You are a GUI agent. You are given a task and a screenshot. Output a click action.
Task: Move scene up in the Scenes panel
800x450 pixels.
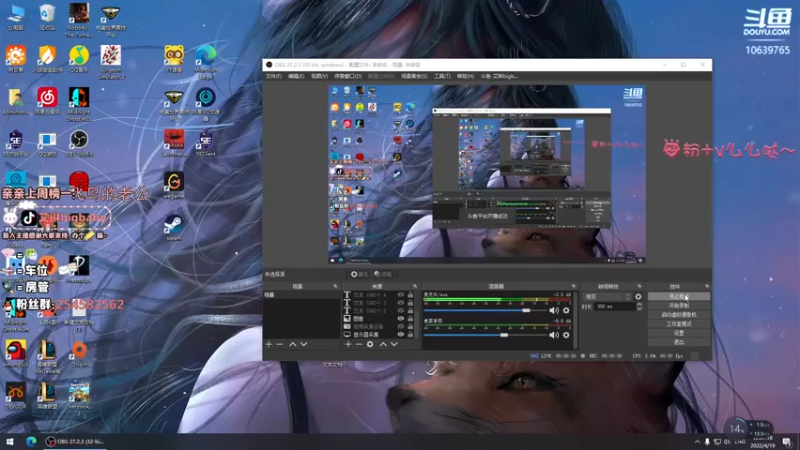[293, 344]
